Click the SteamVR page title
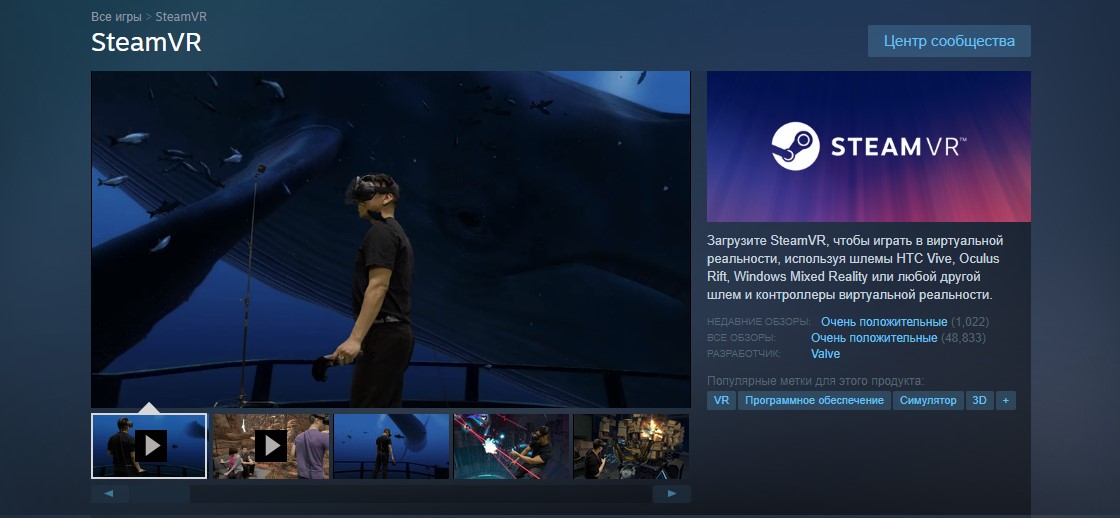Viewport: 1120px width, 518px height. tap(146, 42)
